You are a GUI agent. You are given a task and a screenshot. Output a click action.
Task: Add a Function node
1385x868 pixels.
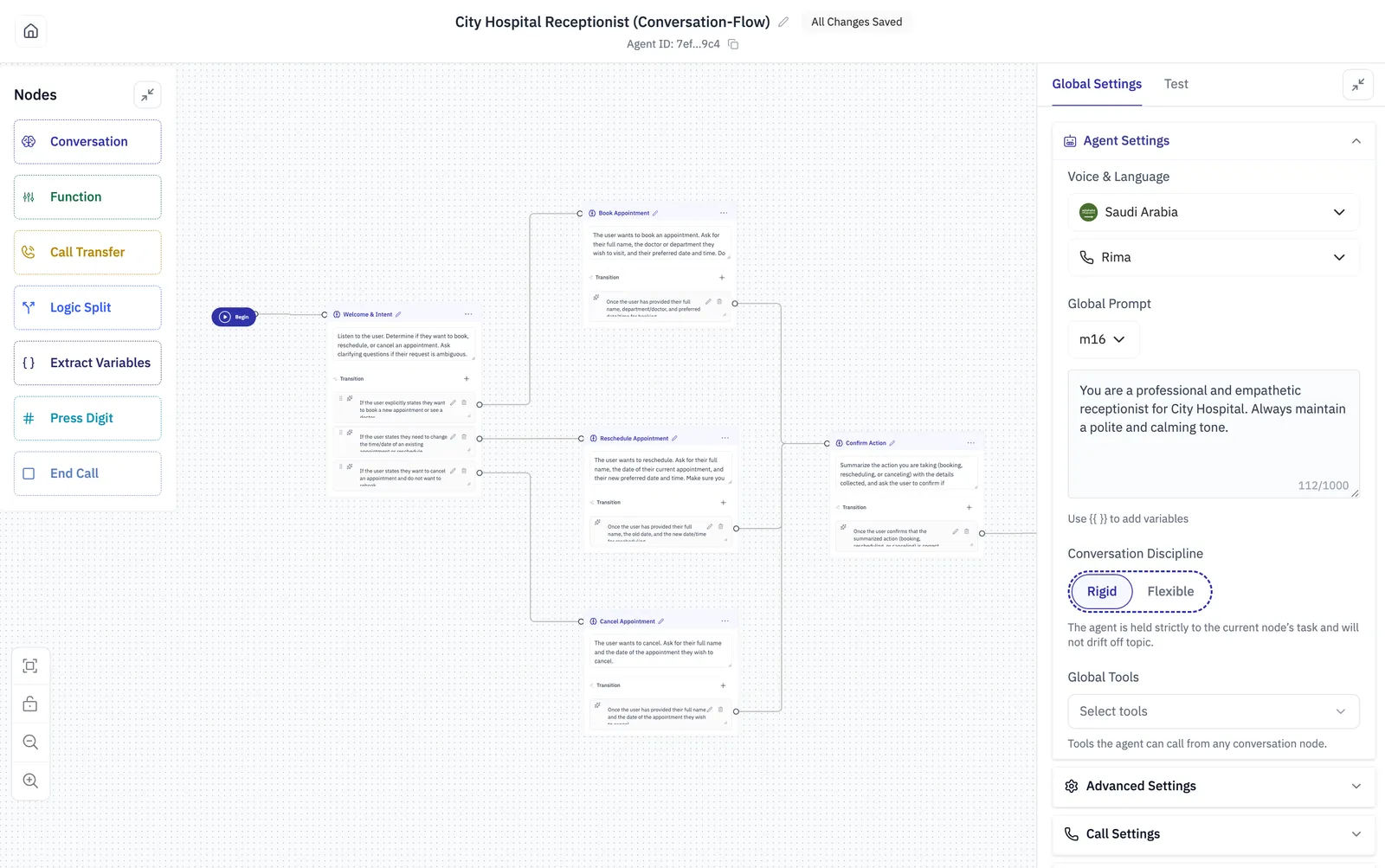pyautogui.click(x=87, y=197)
